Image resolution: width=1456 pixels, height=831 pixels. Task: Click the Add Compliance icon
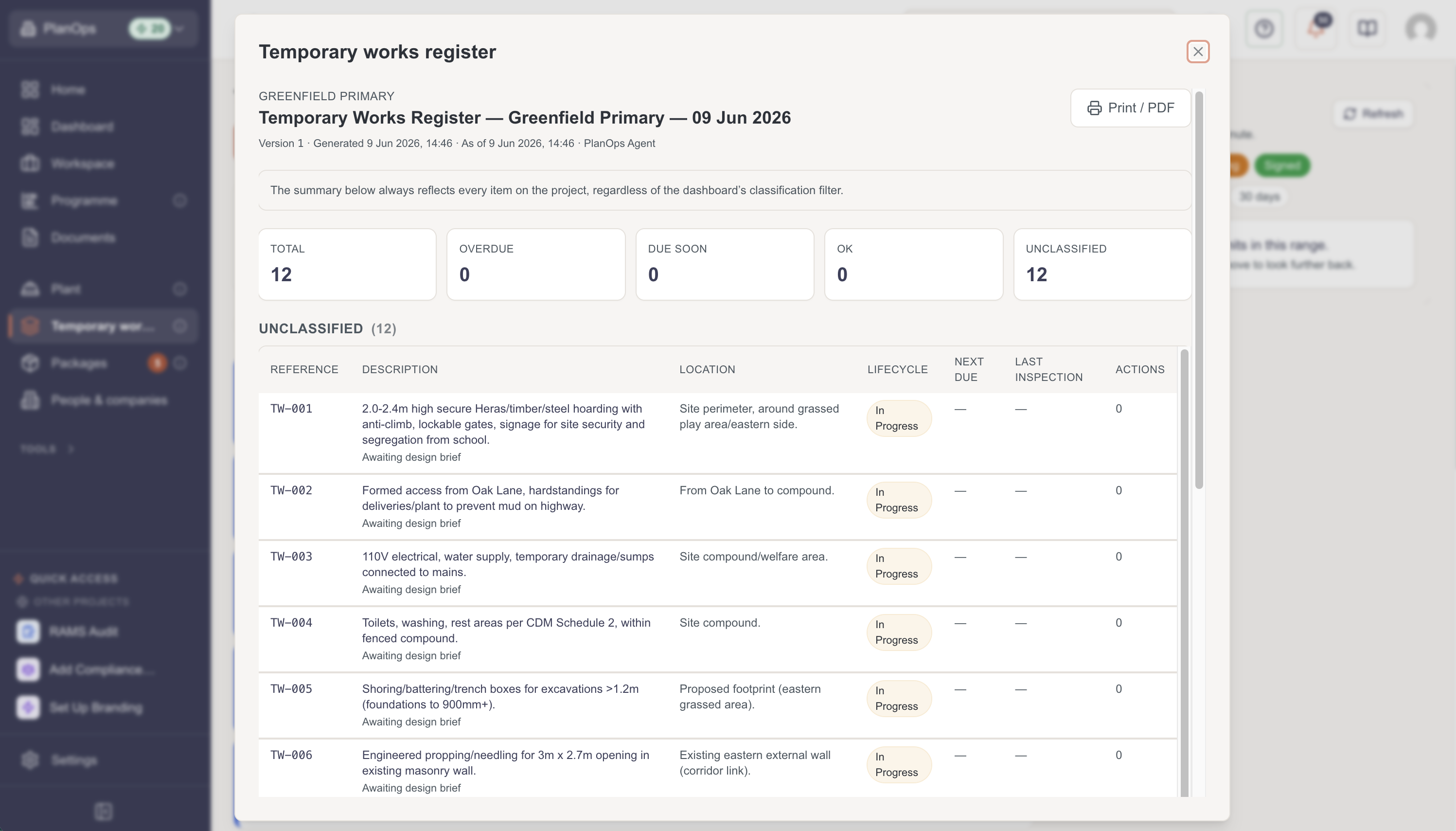pyautogui.click(x=28, y=669)
